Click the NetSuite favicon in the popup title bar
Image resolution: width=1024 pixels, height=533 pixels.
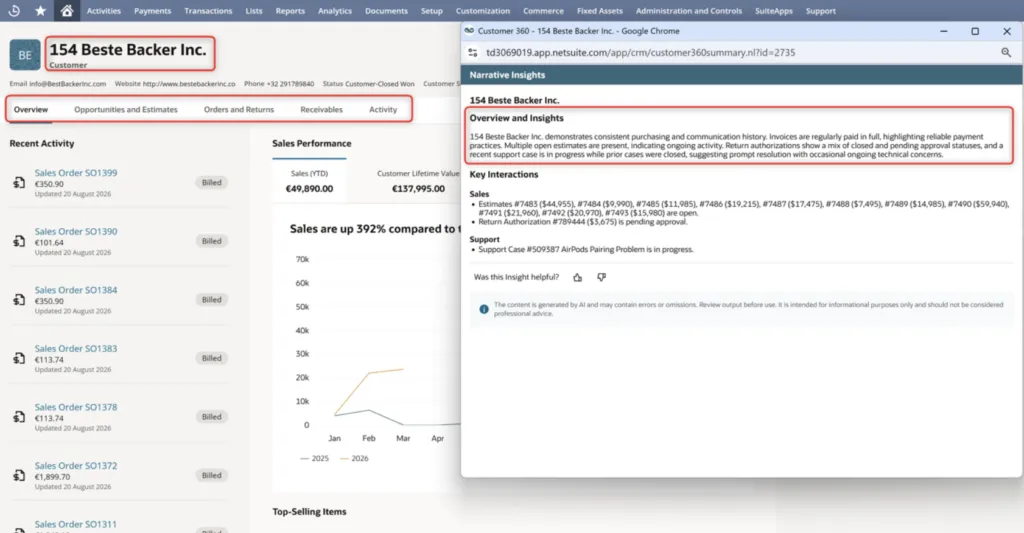click(469, 31)
